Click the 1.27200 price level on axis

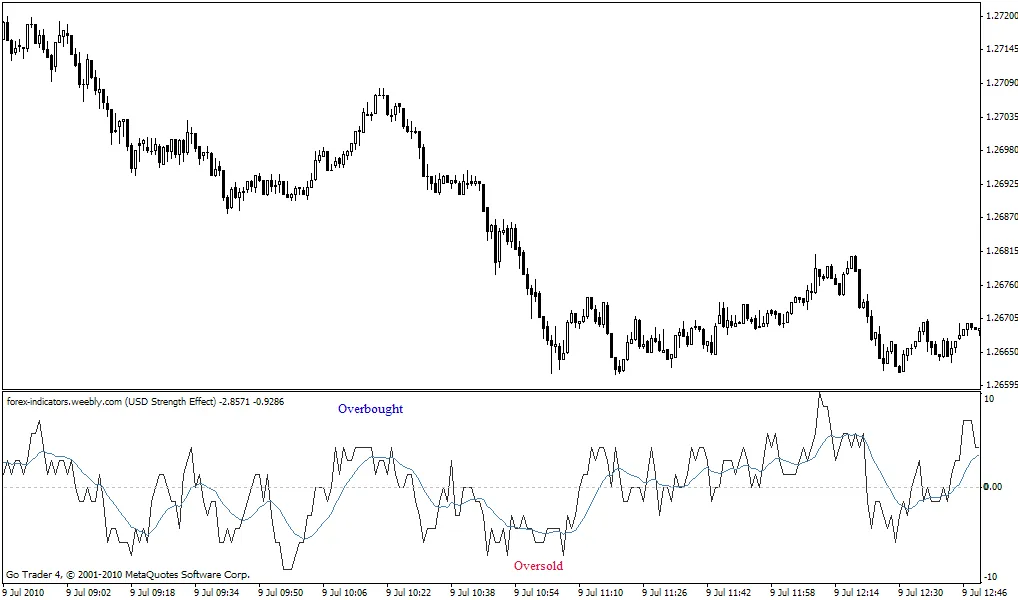point(1001,15)
